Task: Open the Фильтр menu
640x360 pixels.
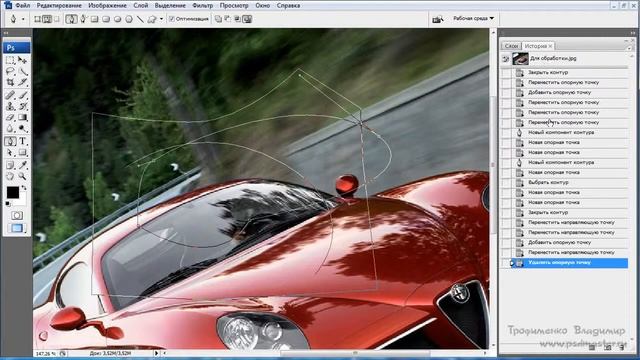Action: pos(202,5)
